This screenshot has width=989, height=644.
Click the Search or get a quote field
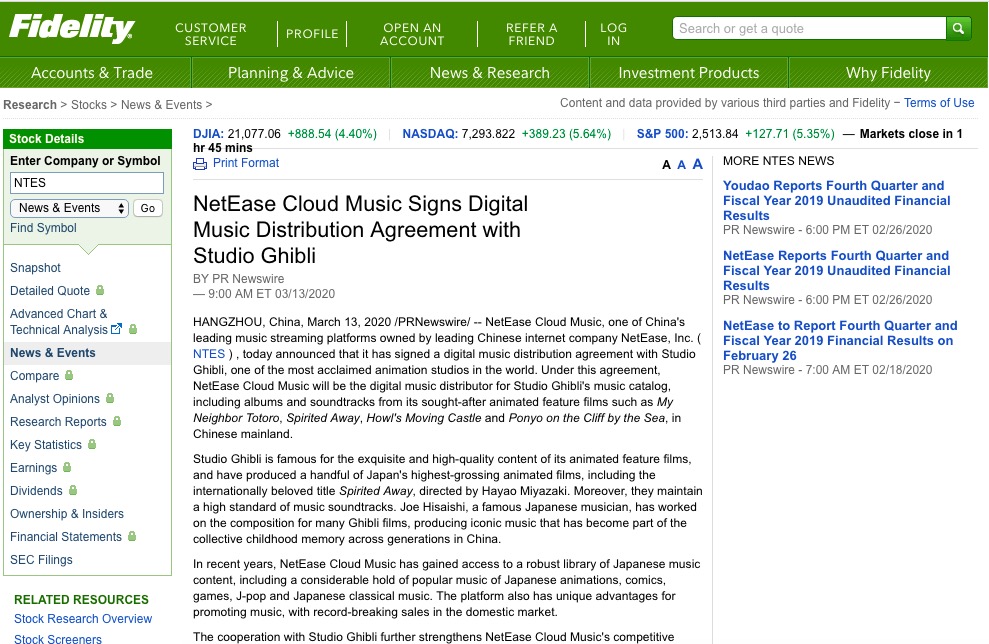pos(810,28)
